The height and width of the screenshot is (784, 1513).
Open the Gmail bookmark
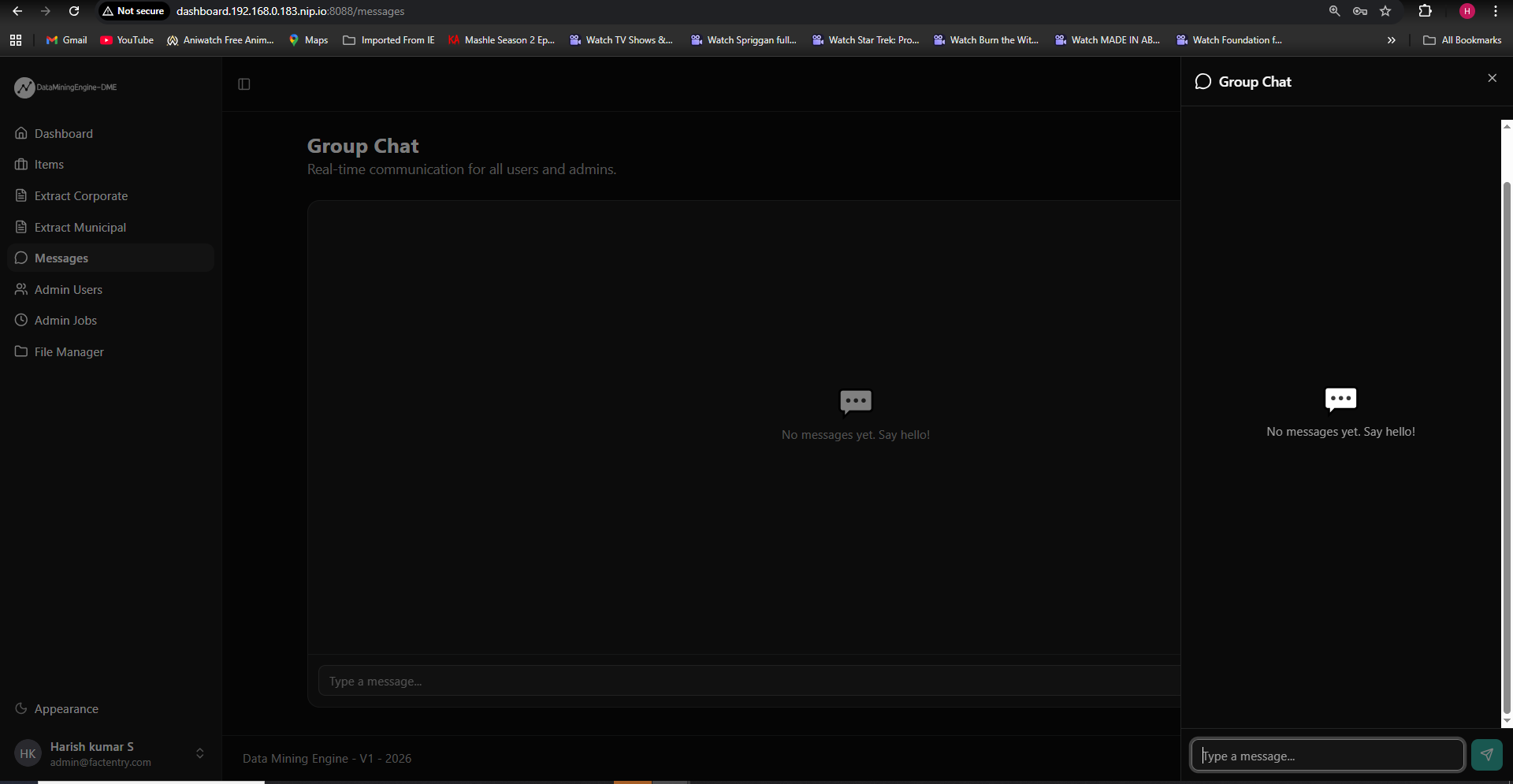[66, 40]
